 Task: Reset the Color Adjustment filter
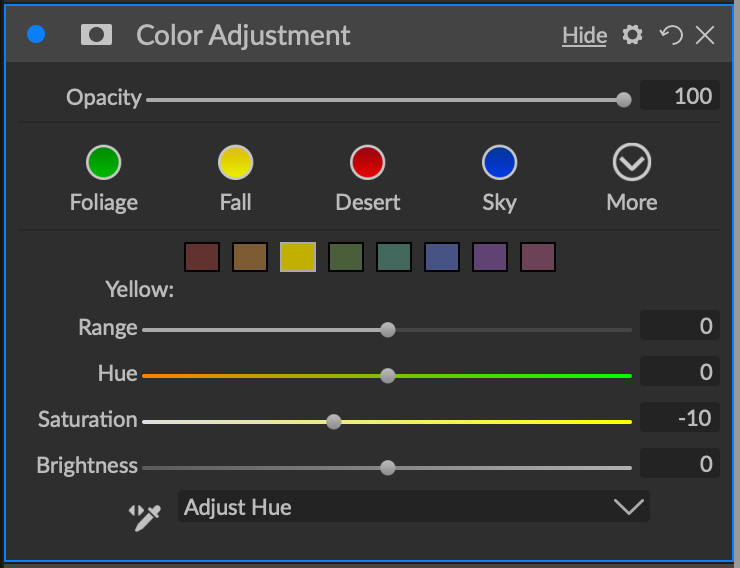coord(670,35)
